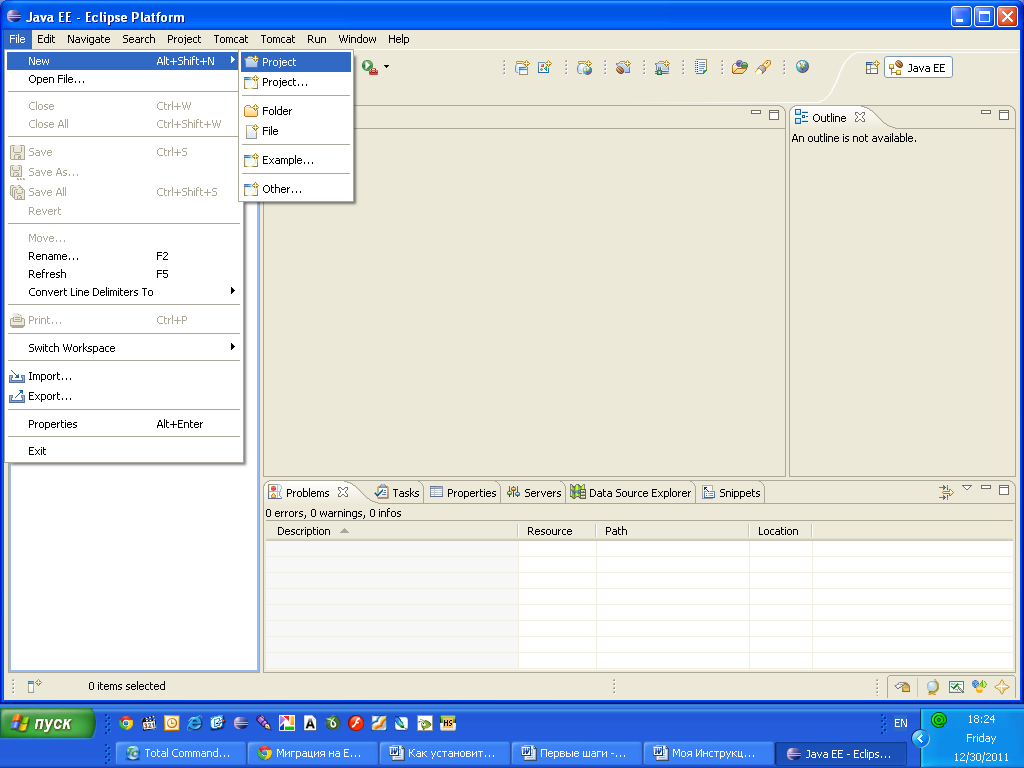The width and height of the screenshot is (1024, 768).
Task: Sort by the Description column header
Action: click(x=391, y=531)
